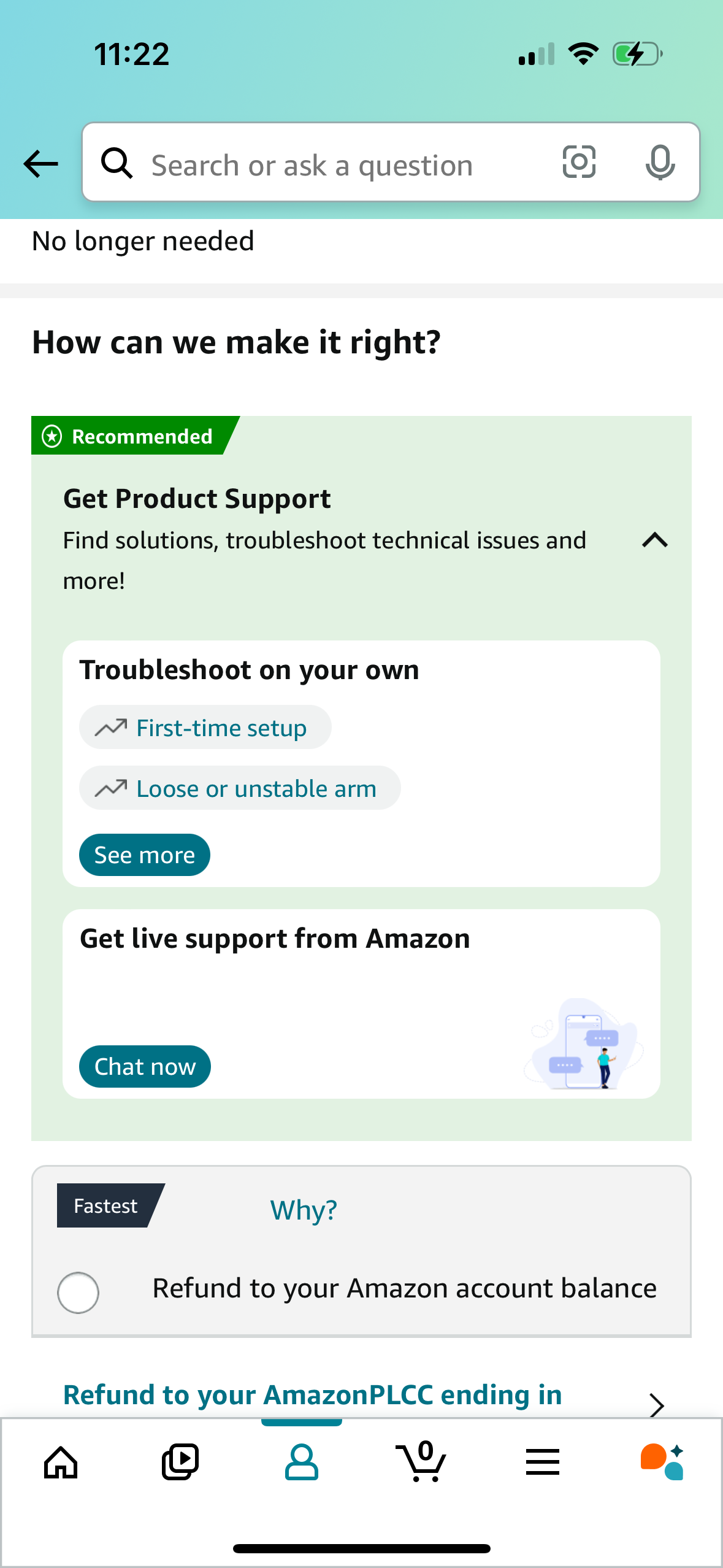Open the hamburger menu icon
Viewport: 723px width, 1568px height.
(542, 1461)
